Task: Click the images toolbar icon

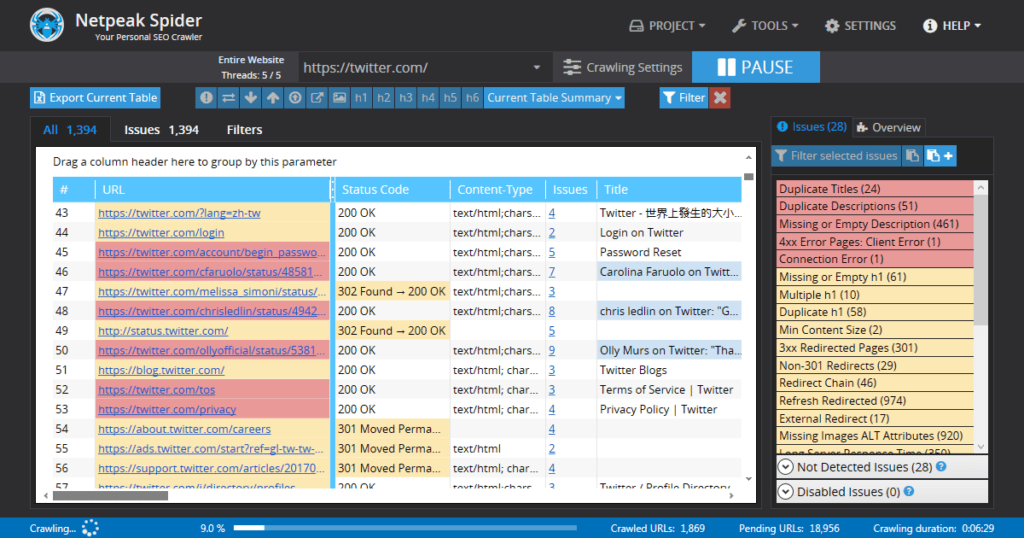Action: click(x=340, y=98)
